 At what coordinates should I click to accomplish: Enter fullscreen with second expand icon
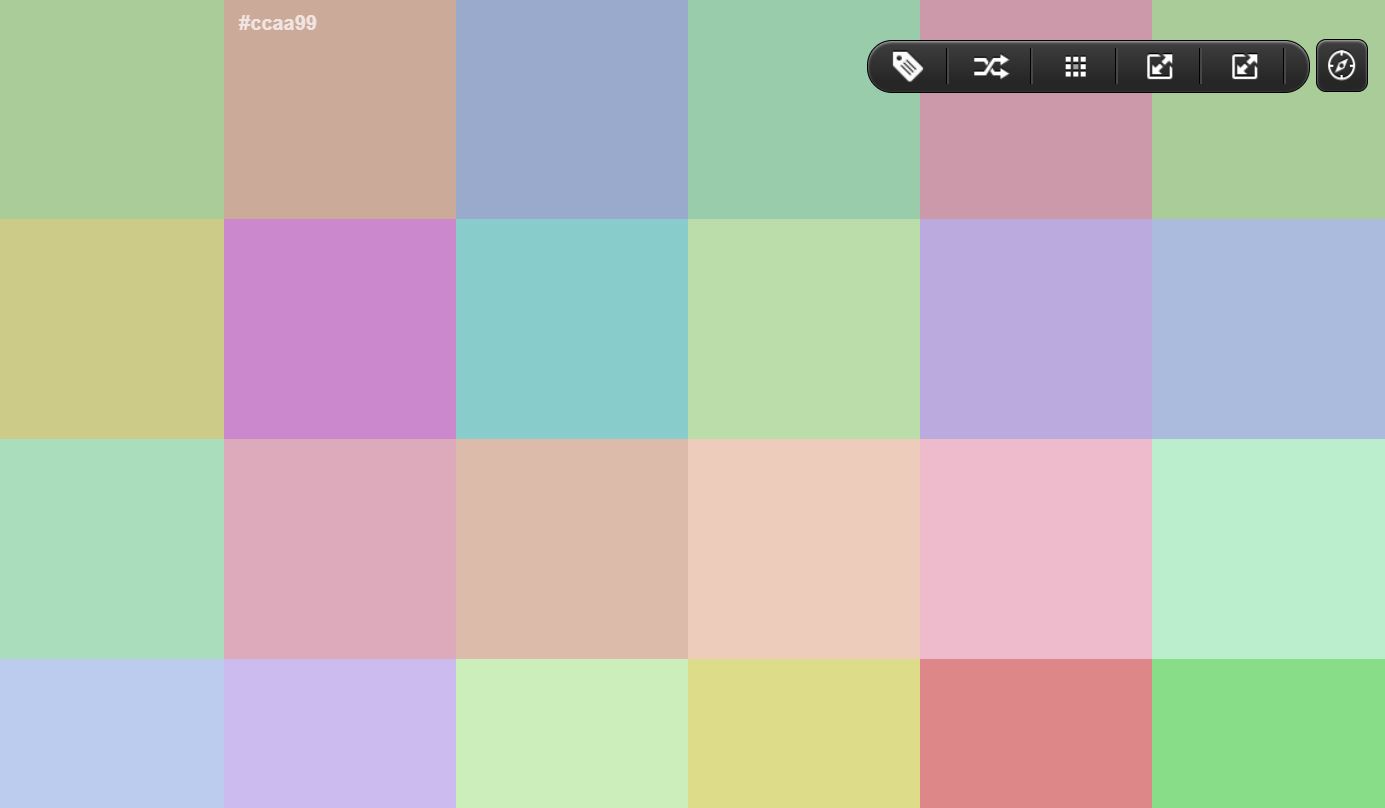tap(1243, 66)
